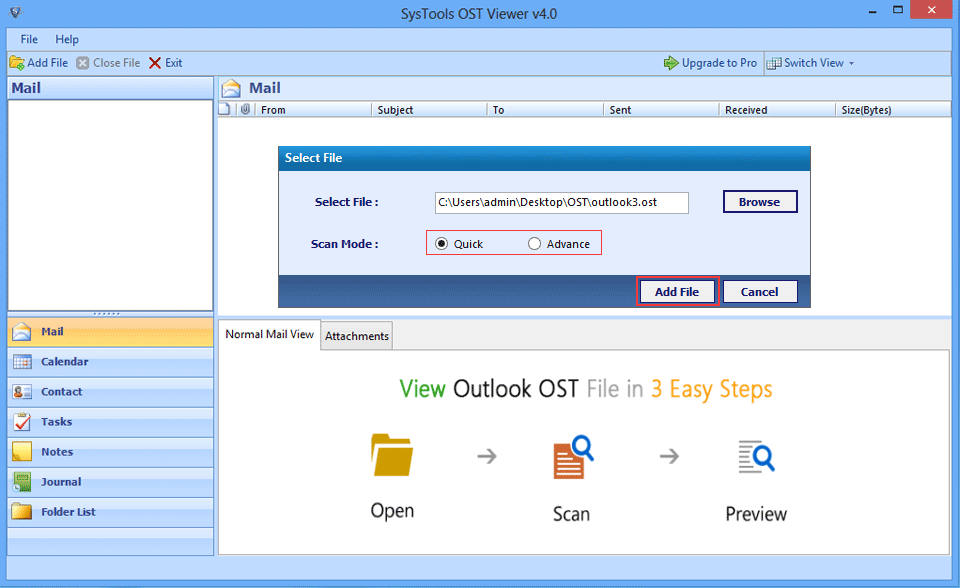
Task: Click the Open folder illustration
Action: (392, 455)
